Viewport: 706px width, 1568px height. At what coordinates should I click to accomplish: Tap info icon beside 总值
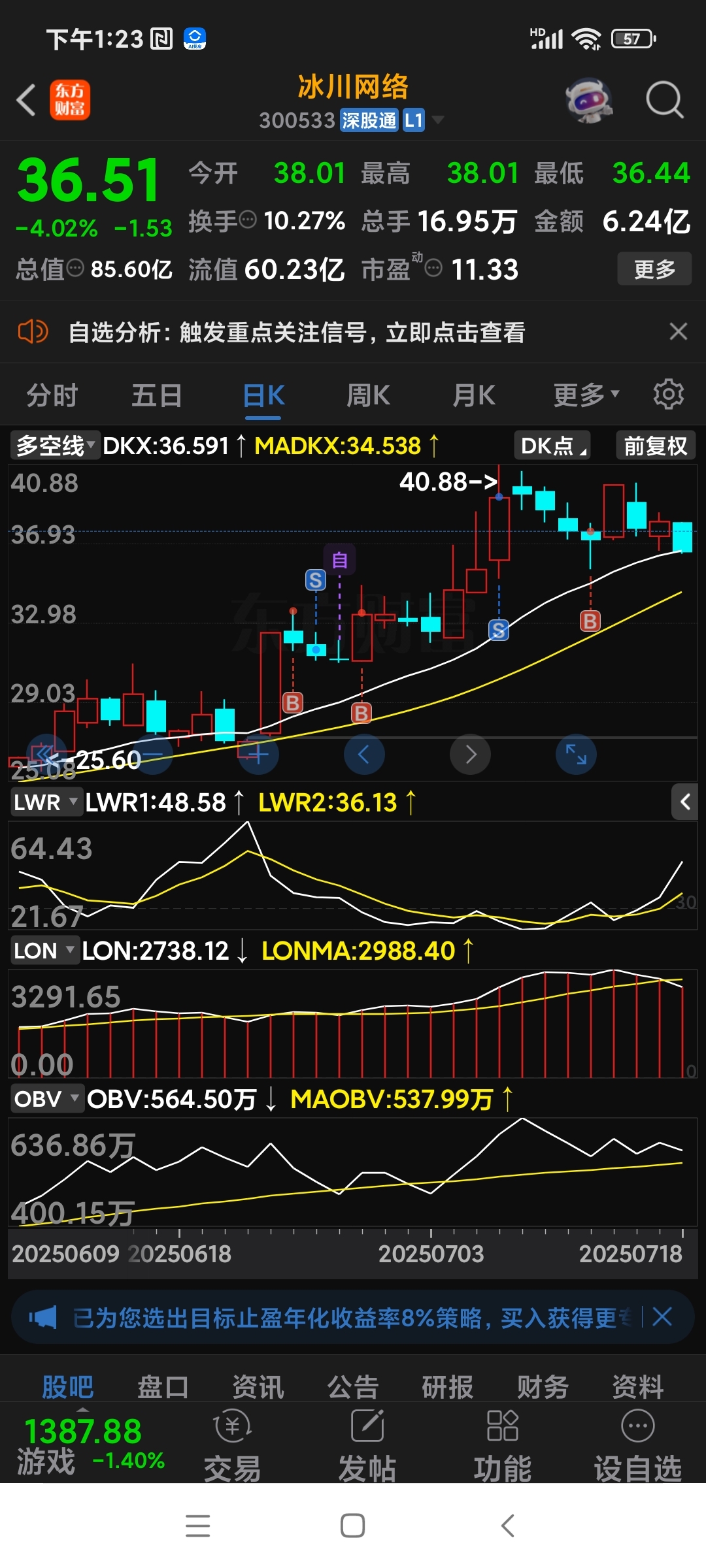[x=76, y=268]
